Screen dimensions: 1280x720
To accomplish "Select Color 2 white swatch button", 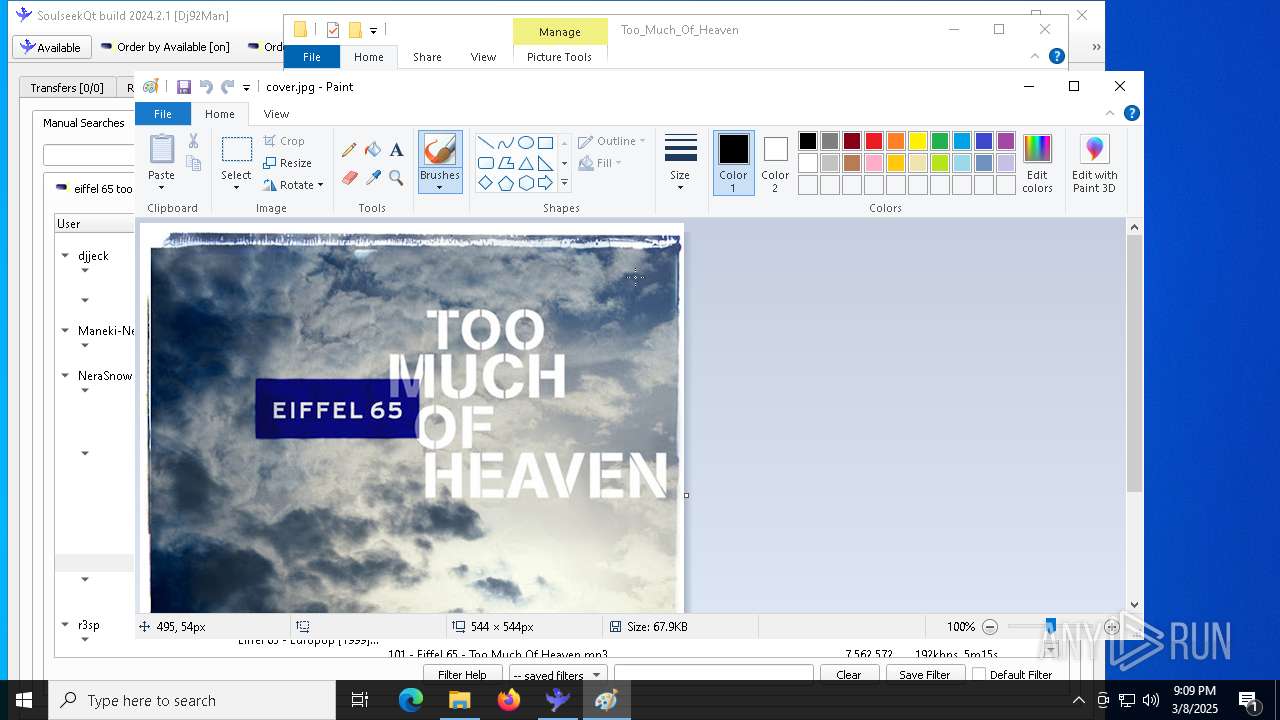I will pos(775,163).
